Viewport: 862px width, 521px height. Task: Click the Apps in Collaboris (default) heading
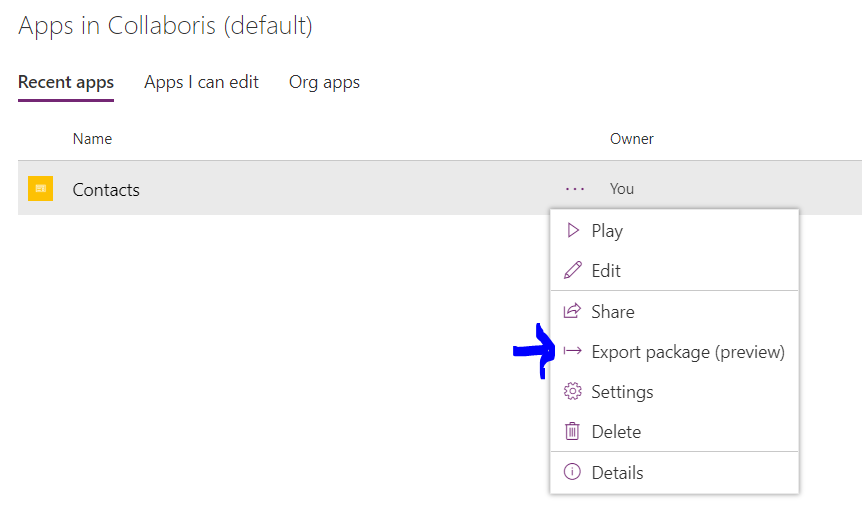(x=165, y=25)
